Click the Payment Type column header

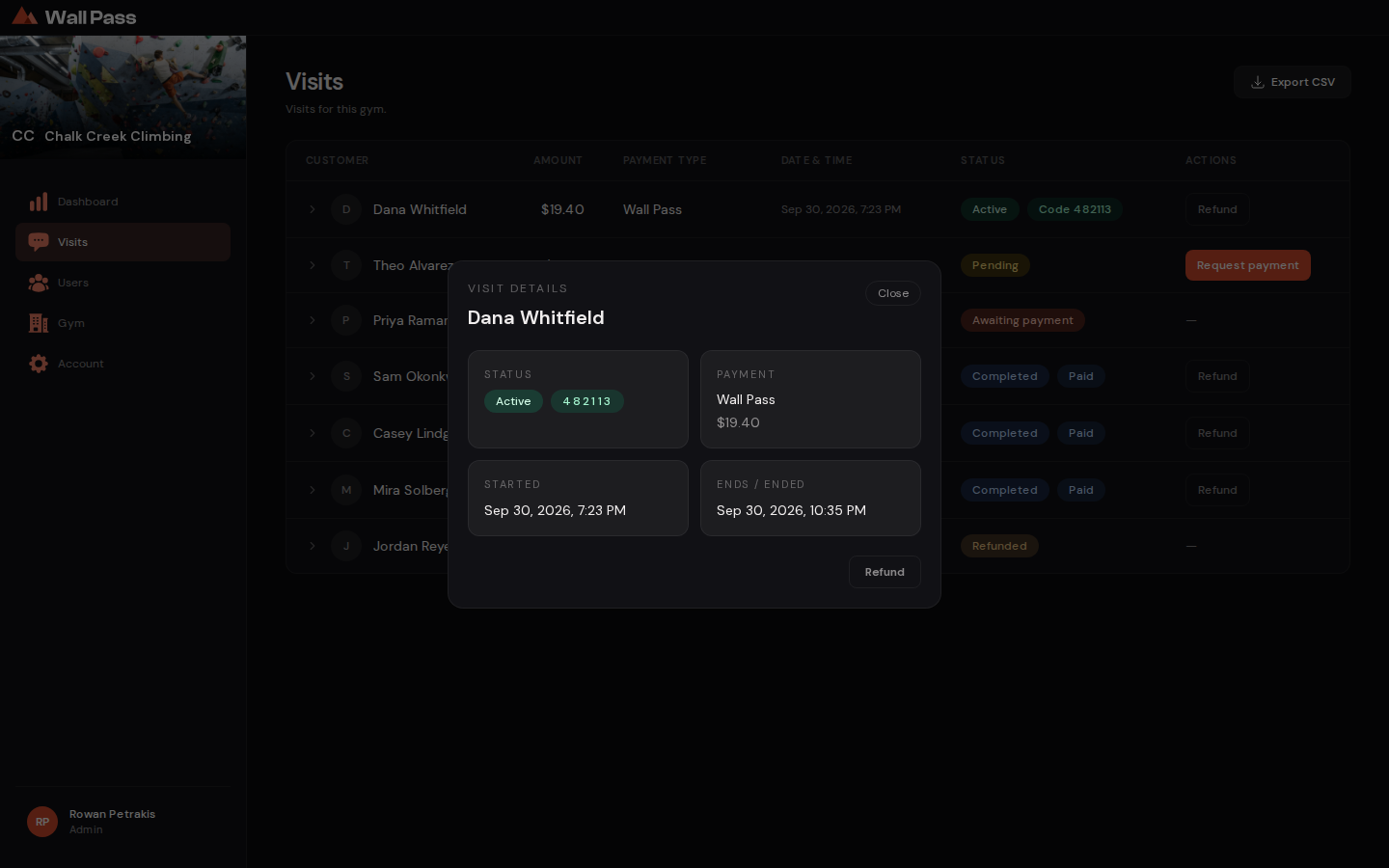point(665,160)
